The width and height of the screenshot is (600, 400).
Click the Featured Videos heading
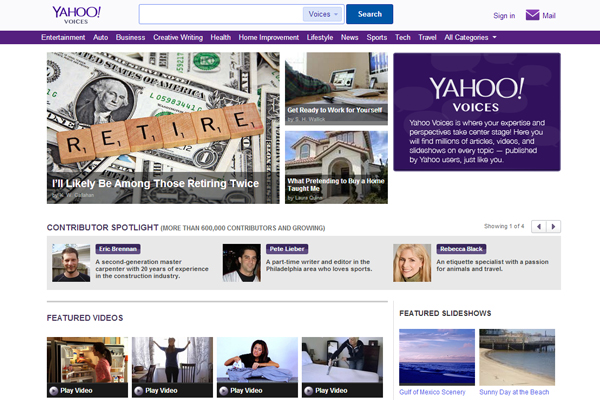click(85, 318)
